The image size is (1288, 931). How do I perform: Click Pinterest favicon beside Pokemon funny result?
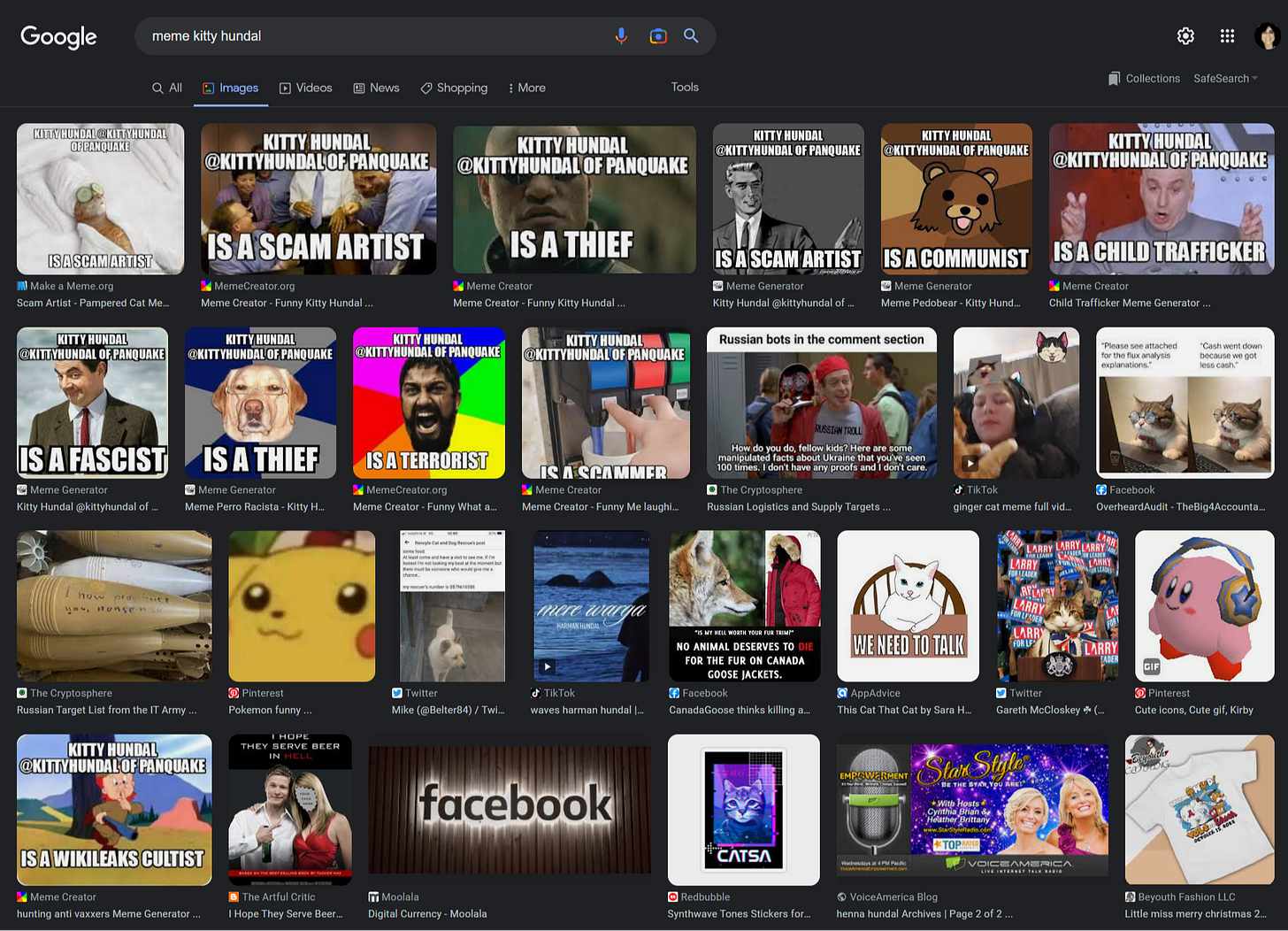pyautogui.click(x=234, y=693)
